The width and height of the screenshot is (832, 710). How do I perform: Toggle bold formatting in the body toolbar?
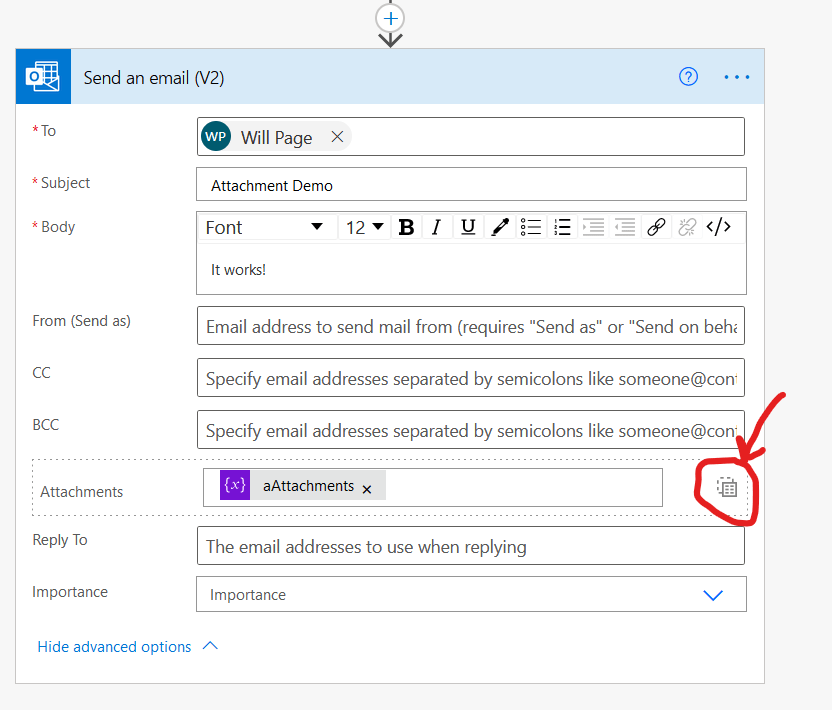tap(406, 227)
